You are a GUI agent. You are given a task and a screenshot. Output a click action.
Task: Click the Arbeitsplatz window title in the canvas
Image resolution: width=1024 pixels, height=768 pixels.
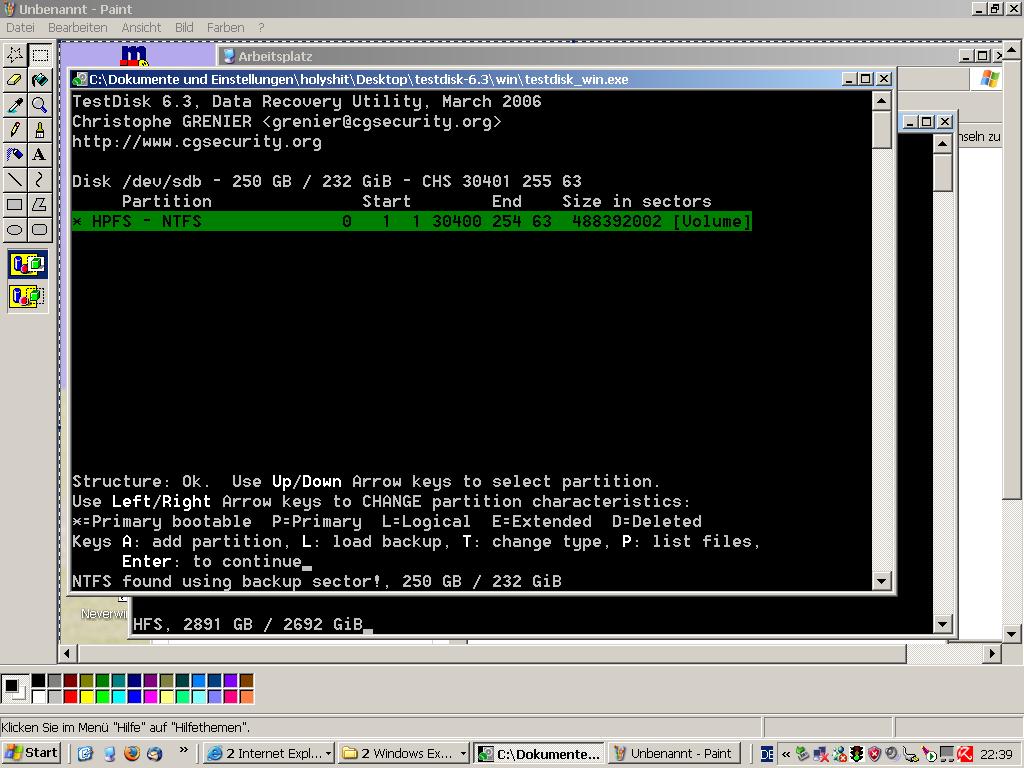pos(275,56)
